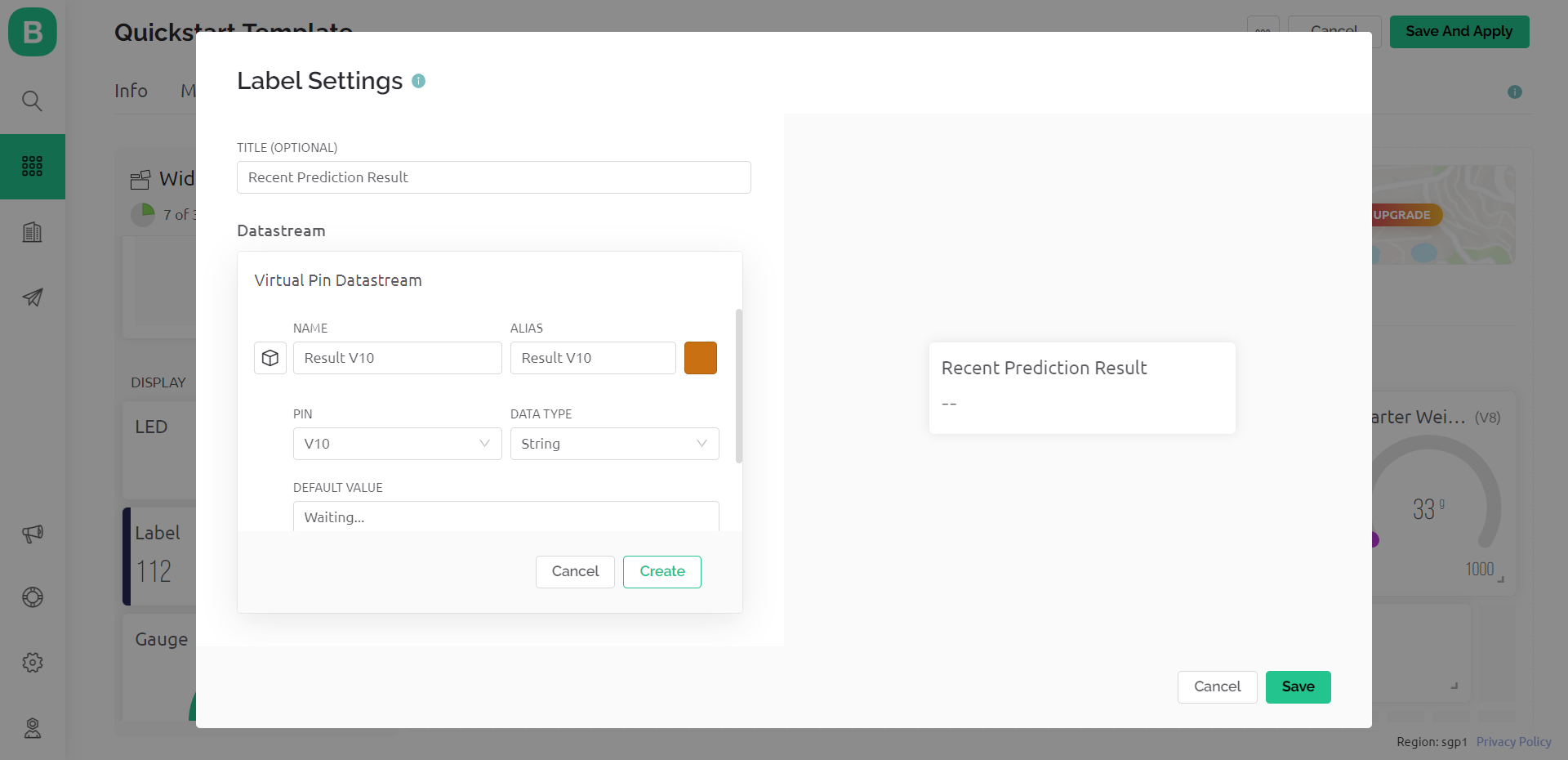Image resolution: width=1568 pixels, height=760 pixels.
Task: Expand the PIN V10 dropdown
Action: 397,444
